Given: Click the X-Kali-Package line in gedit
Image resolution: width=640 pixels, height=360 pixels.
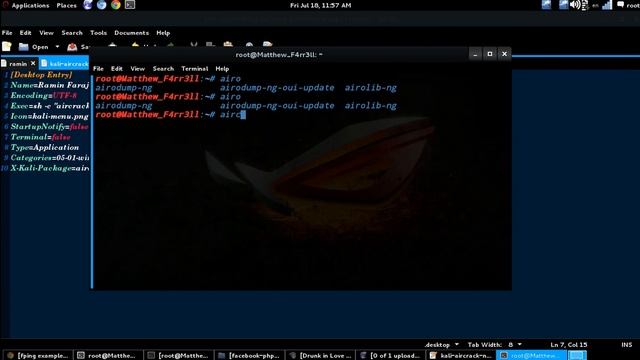Looking at the screenshot, I should tap(49, 168).
